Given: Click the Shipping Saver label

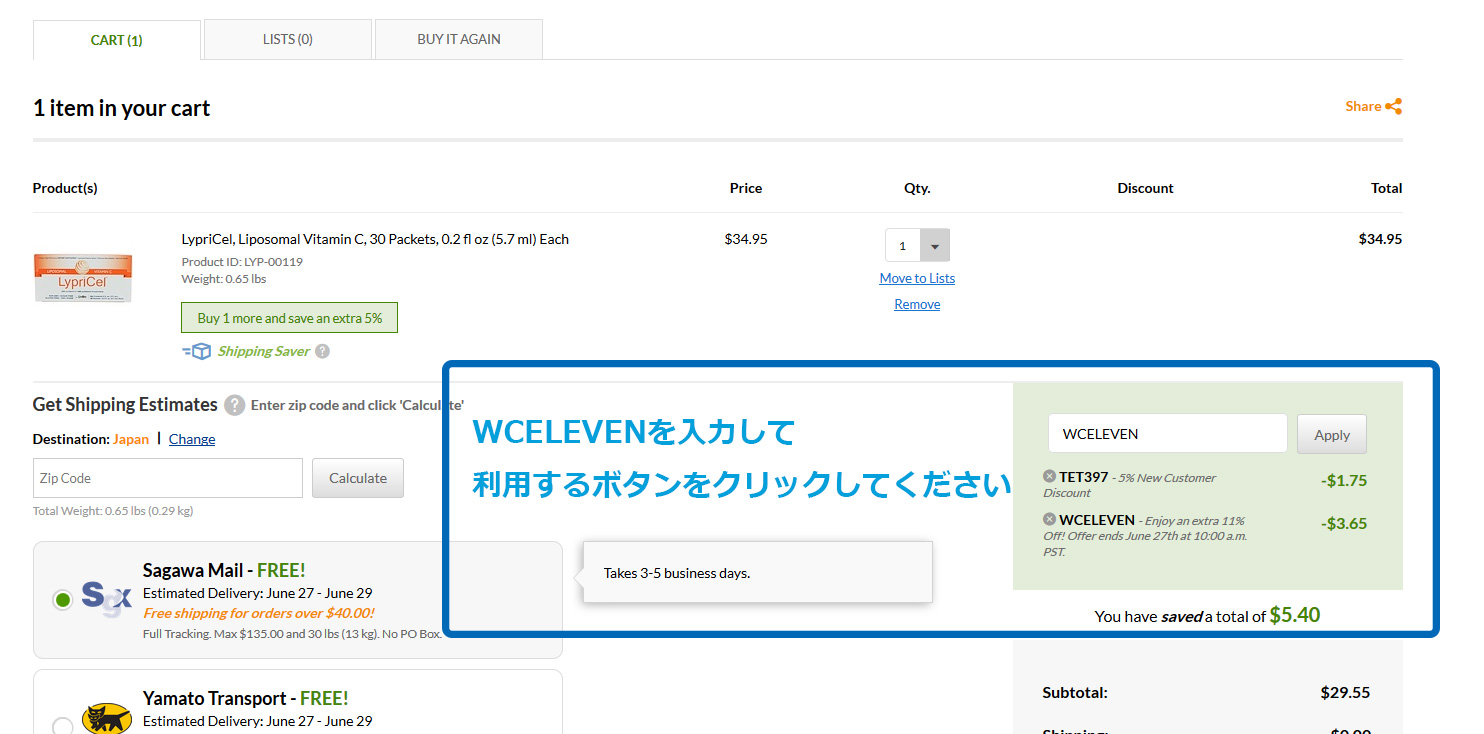Looking at the screenshot, I should pyautogui.click(x=264, y=351).
